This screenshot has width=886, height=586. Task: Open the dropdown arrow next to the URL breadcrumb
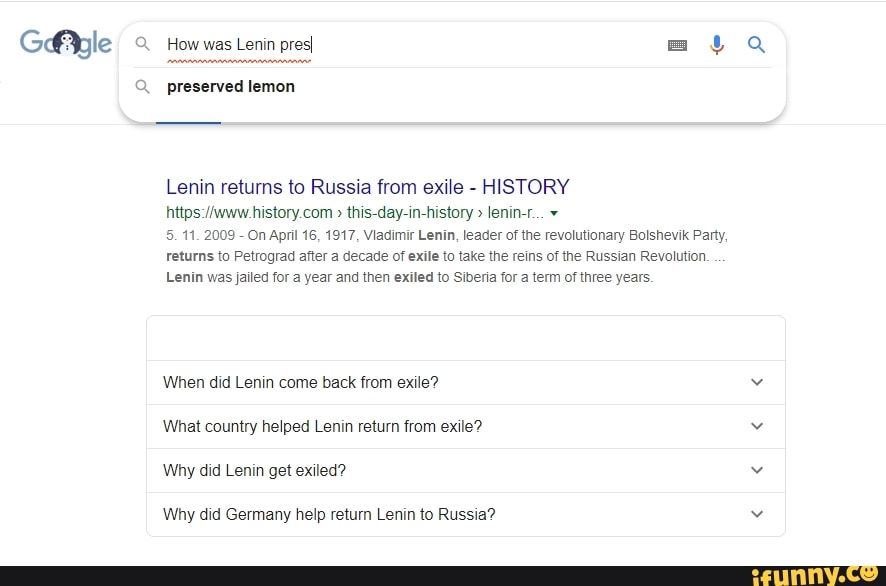click(553, 213)
